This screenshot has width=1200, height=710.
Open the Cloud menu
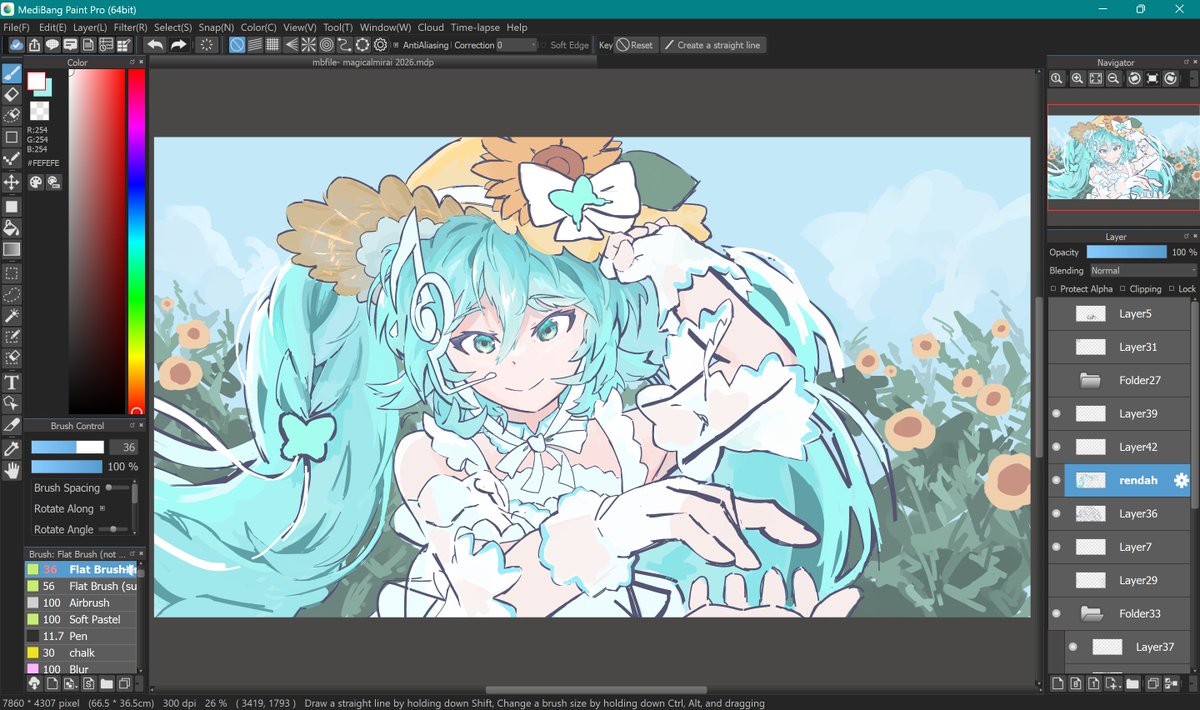click(x=431, y=27)
